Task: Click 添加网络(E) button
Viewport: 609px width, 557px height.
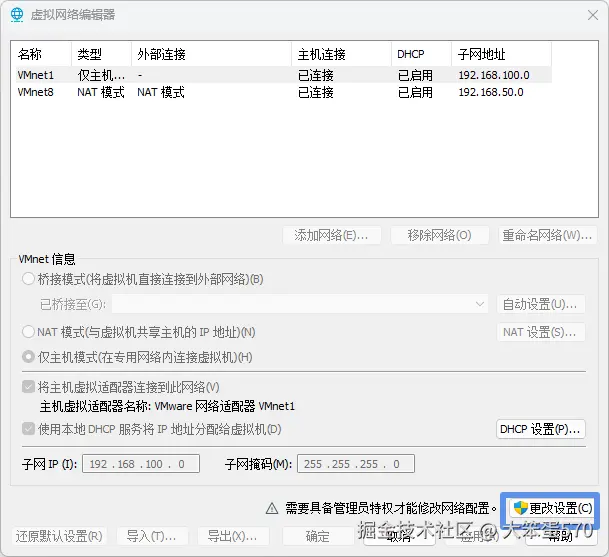Action: coord(332,235)
